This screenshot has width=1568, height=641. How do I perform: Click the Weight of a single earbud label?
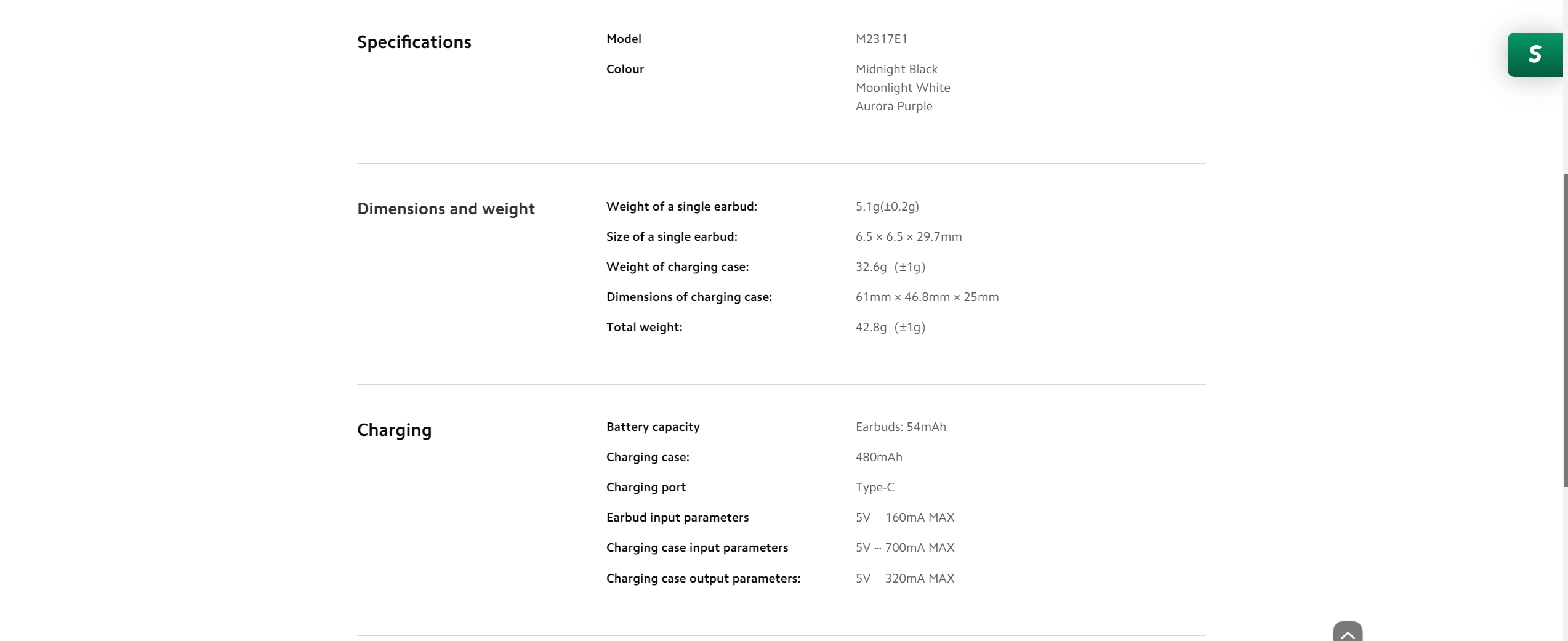[681, 206]
